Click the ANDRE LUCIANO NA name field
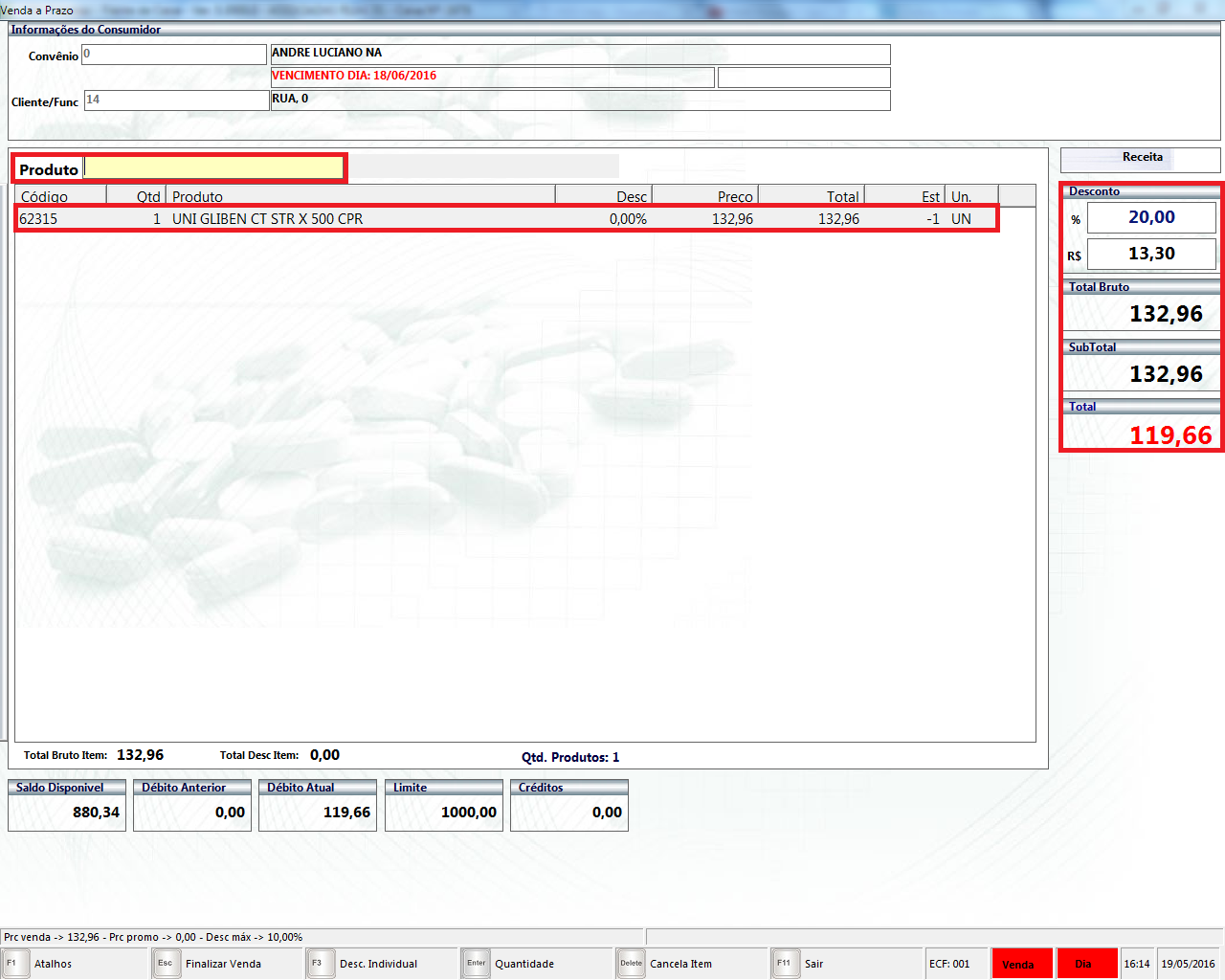The width and height of the screenshot is (1225, 980). [x=580, y=55]
